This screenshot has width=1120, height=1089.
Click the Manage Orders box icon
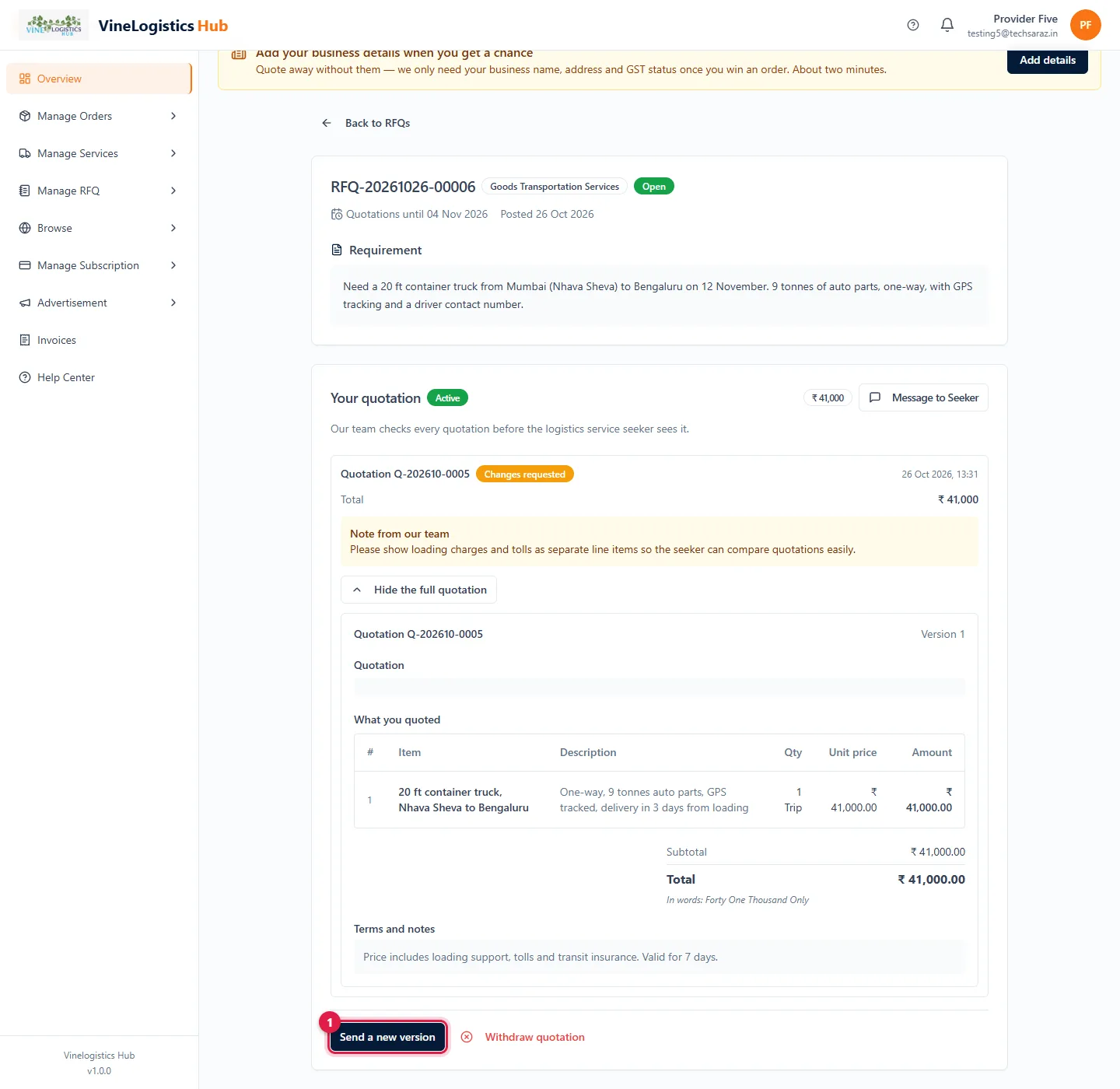(x=25, y=116)
